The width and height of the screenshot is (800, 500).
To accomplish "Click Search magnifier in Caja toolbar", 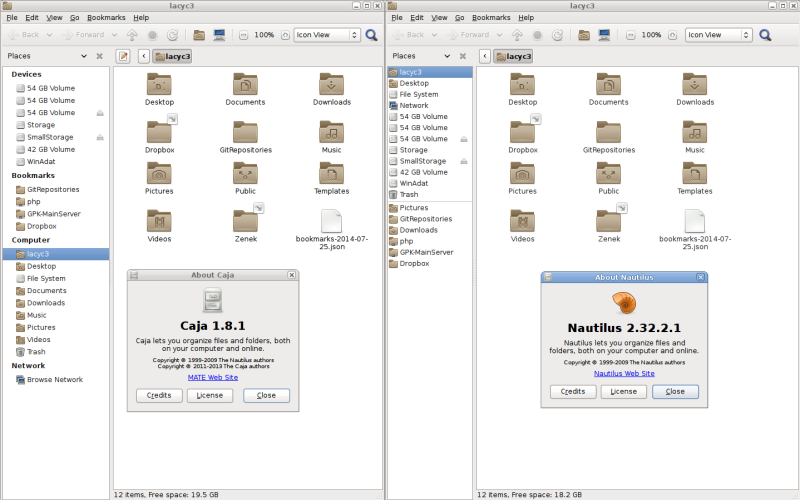I will 371,35.
